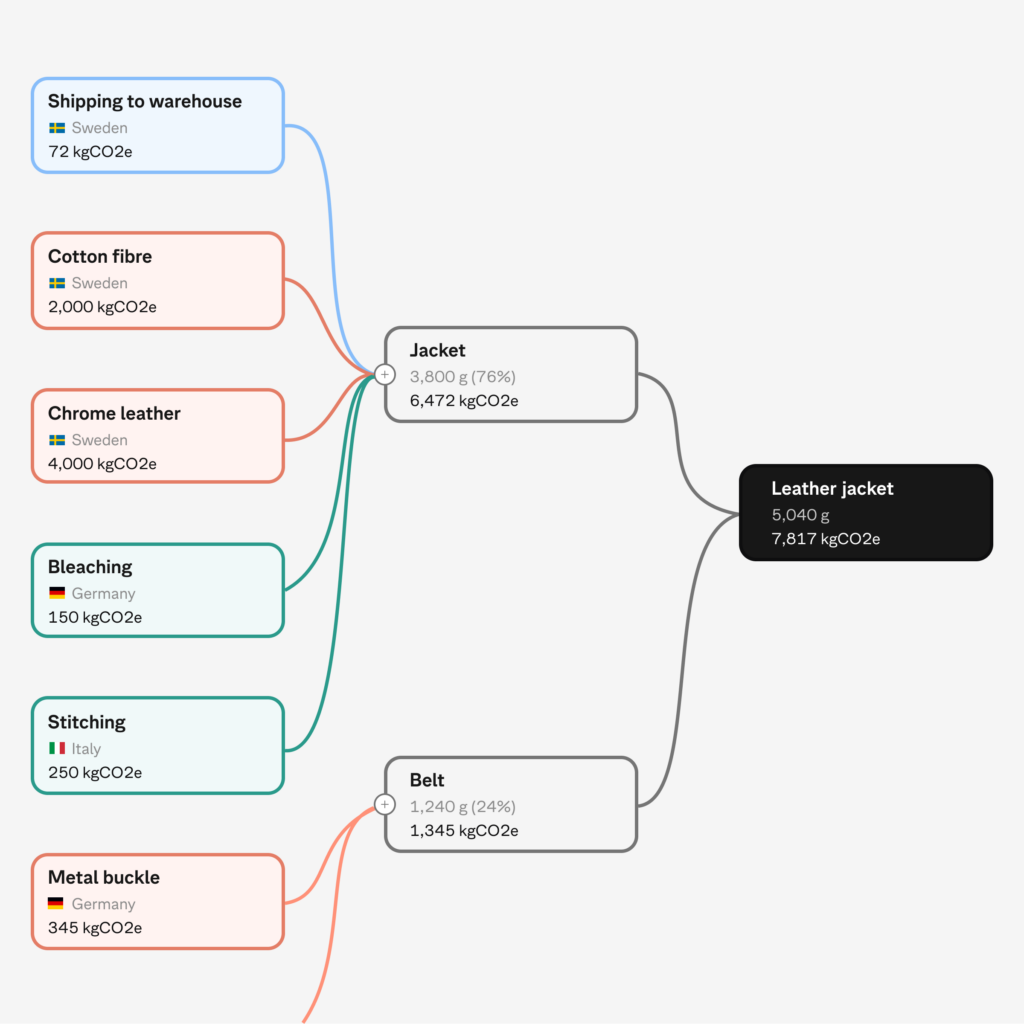This screenshot has width=1024, height=1024.
Task: Select the Bleaching process node title
Action: 90,567
